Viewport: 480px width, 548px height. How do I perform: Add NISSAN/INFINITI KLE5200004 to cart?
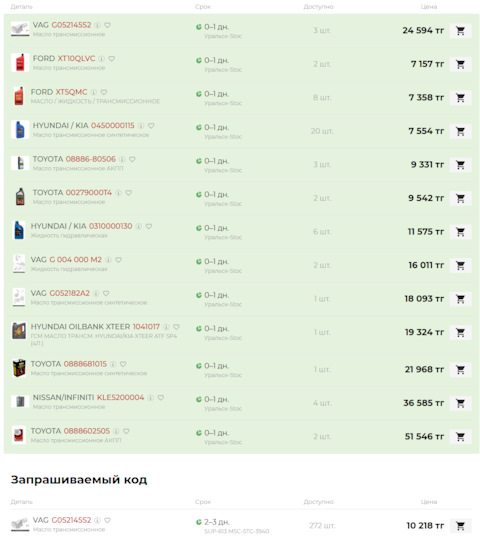coord(460,403)
